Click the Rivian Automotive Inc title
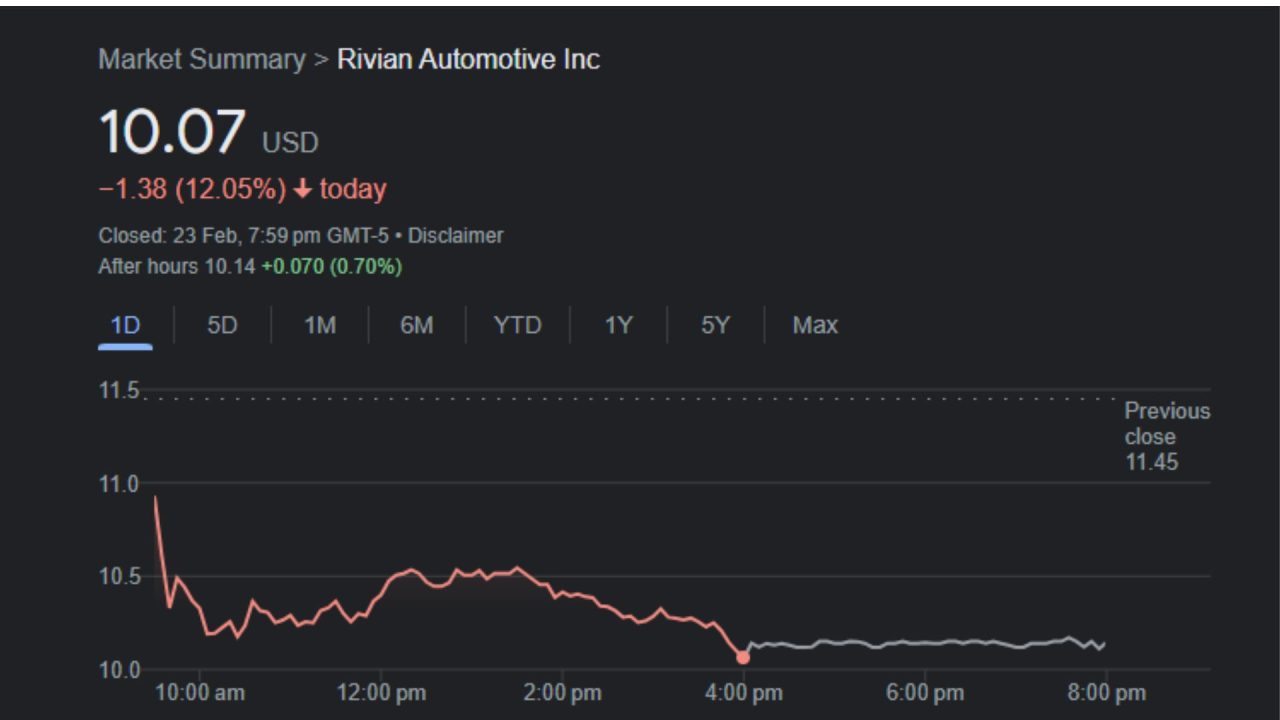 468,59
